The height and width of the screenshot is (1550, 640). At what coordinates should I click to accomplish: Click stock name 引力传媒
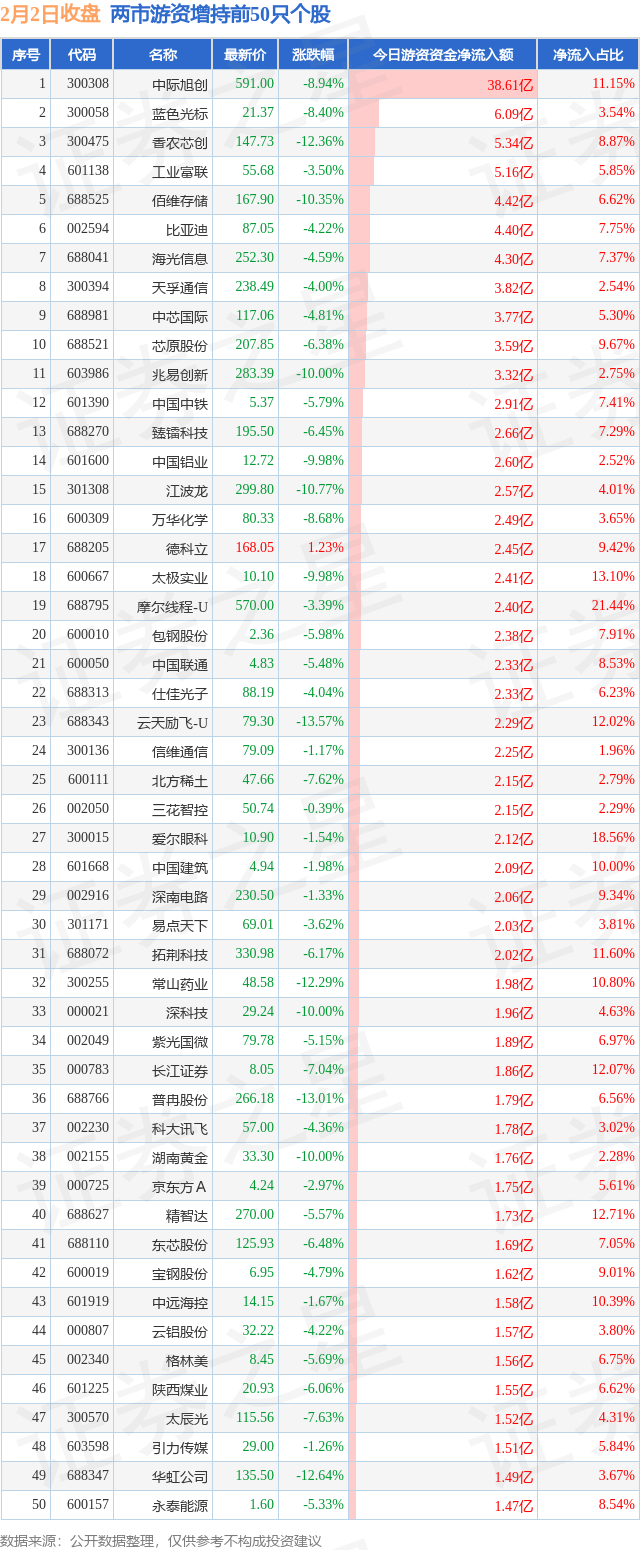(180, 1447)
